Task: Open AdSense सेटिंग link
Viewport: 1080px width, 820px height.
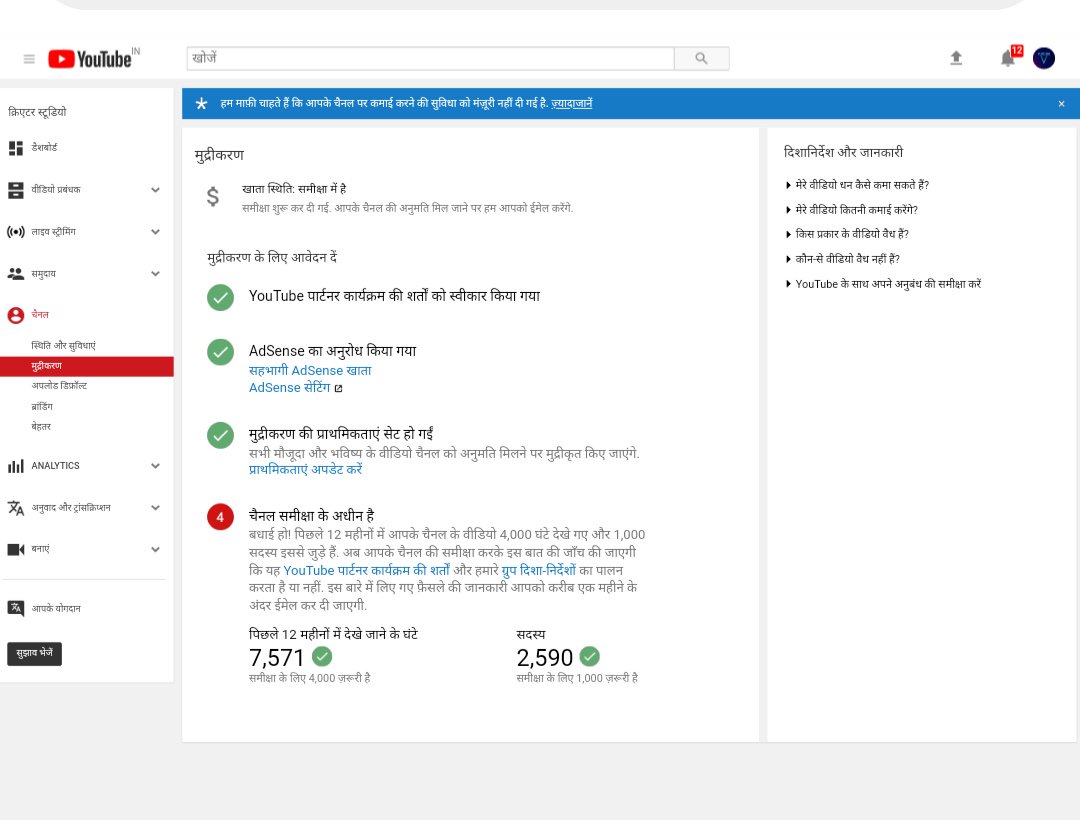Action: pos(289,388)
